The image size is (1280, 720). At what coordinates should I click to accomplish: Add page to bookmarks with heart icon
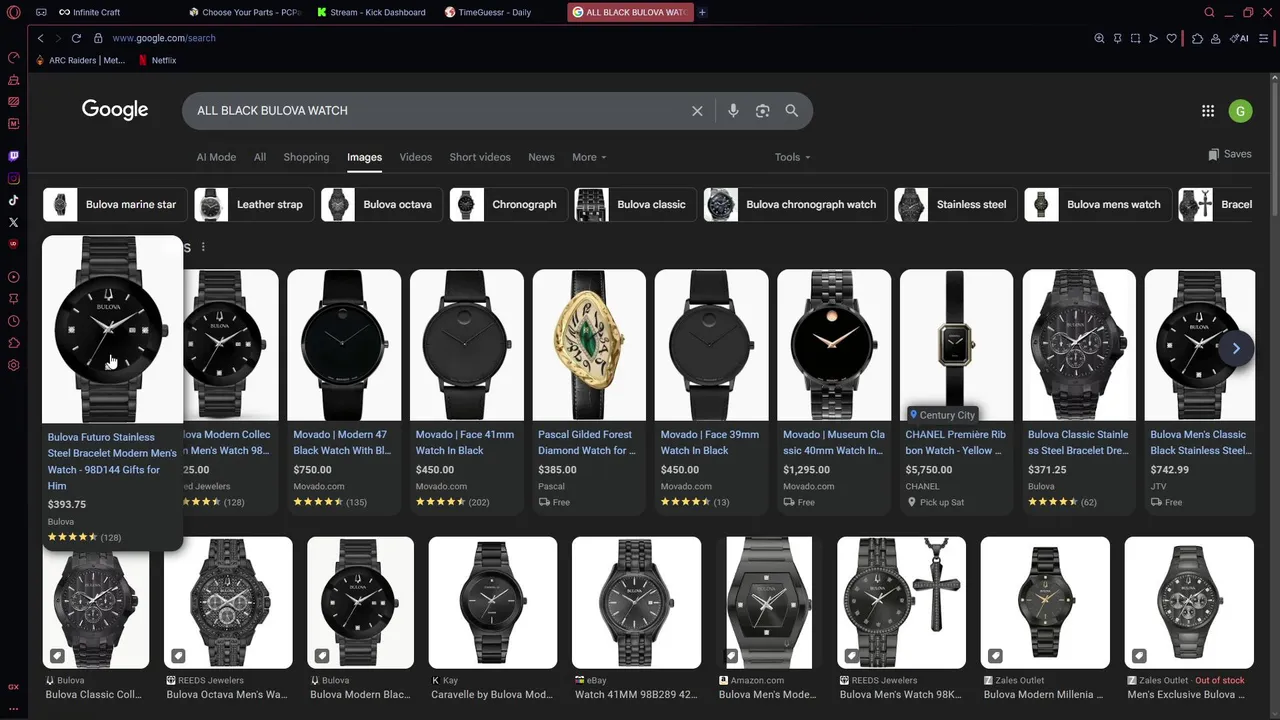[x=1171, y=38]
